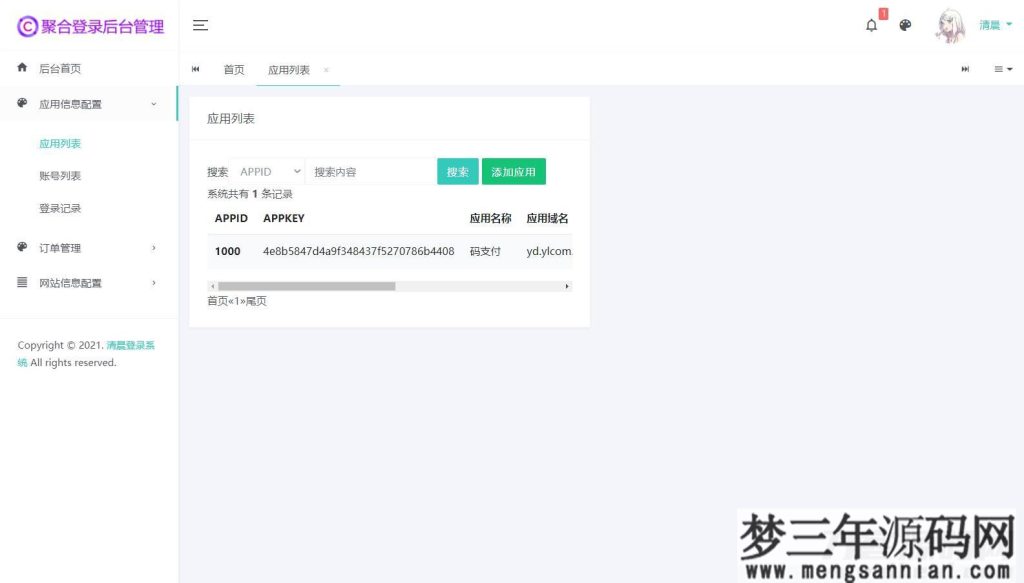Click the horizontal scrollbar under the table
The width and height of the screenshot is (1024, 583).
(x=300, y=286)
